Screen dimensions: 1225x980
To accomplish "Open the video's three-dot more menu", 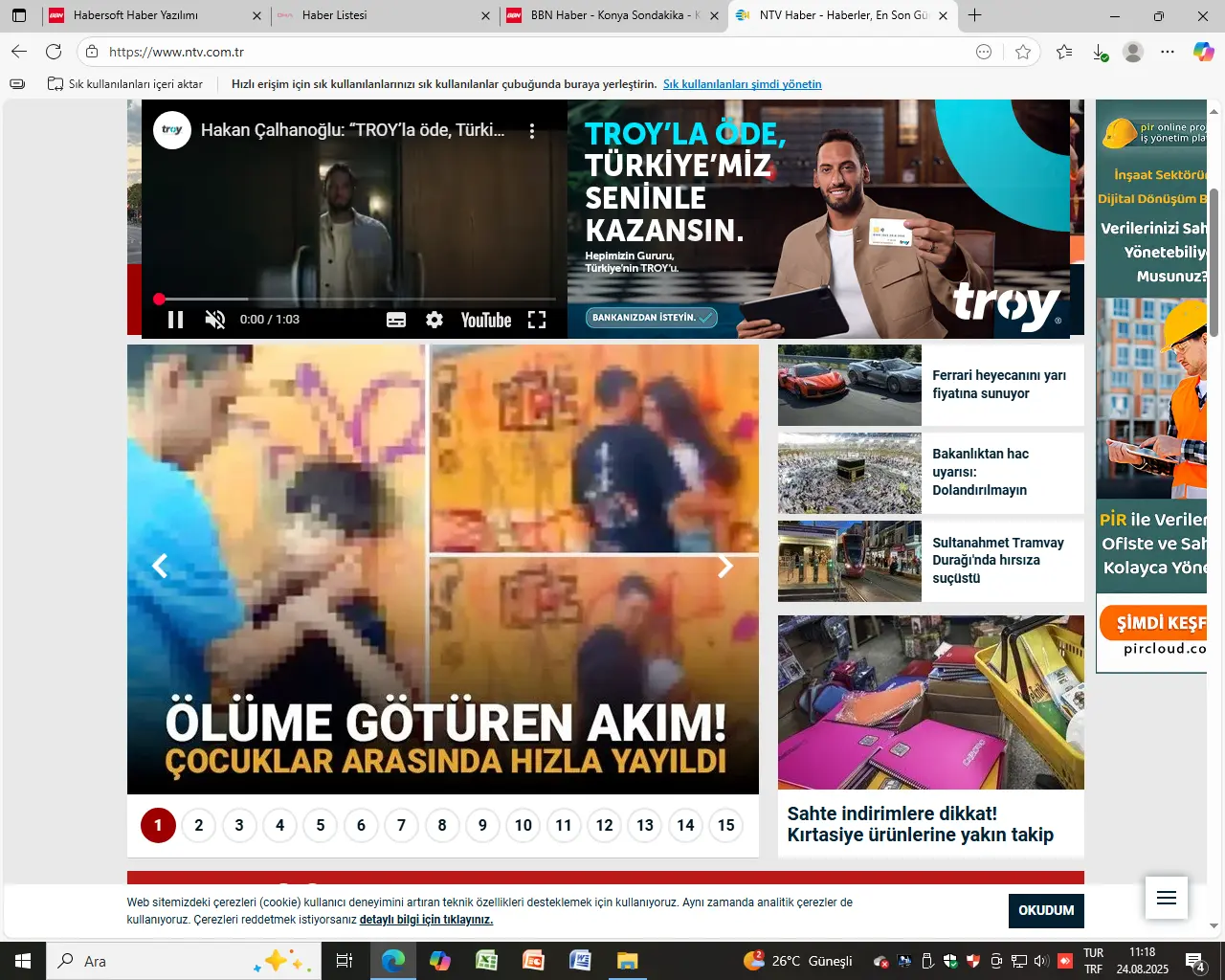I will pyautogui.click(x=532, y=130).
